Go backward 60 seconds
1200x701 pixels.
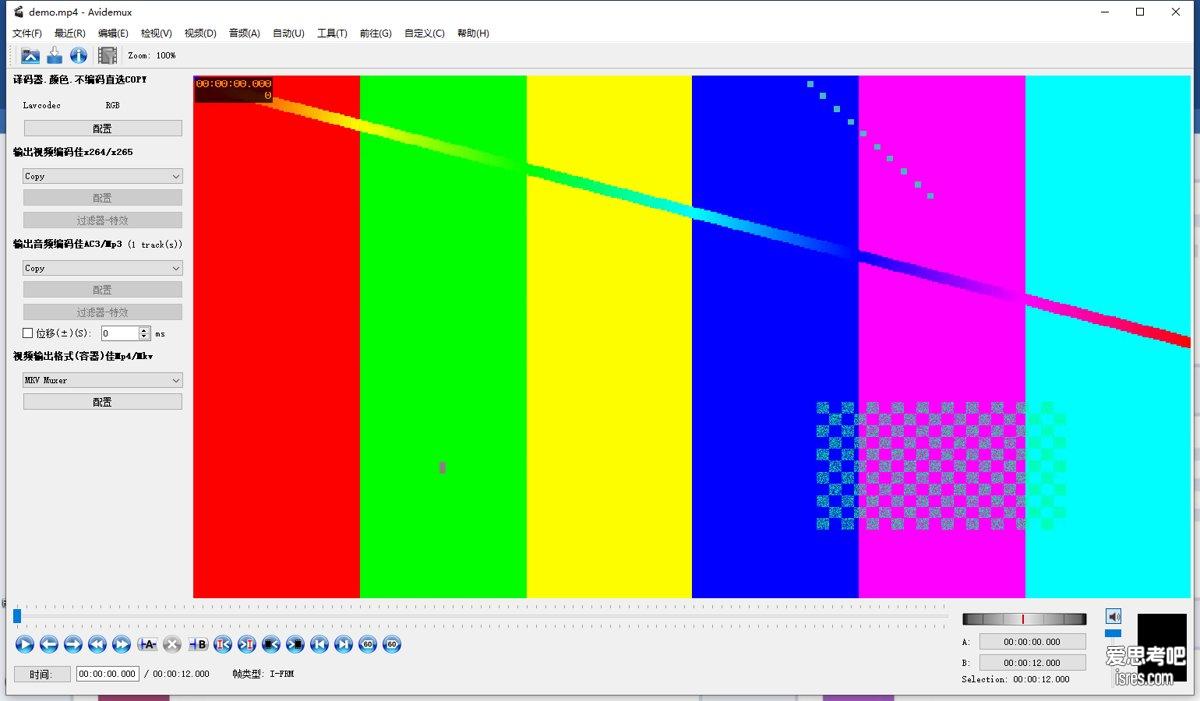[368, 645]
